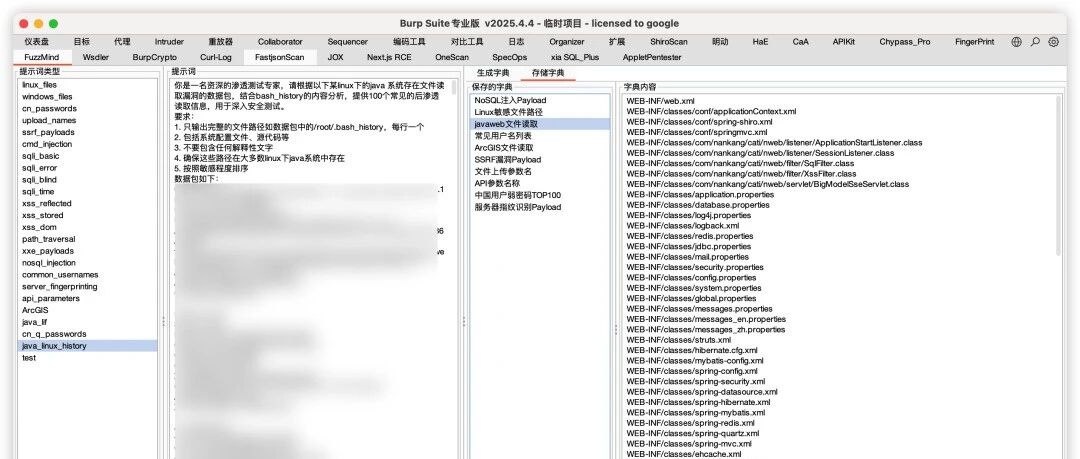Viewport: 1080px width, 459px height.
Task: Switch to the 生成字典 tab
Action: click(493, 72)
